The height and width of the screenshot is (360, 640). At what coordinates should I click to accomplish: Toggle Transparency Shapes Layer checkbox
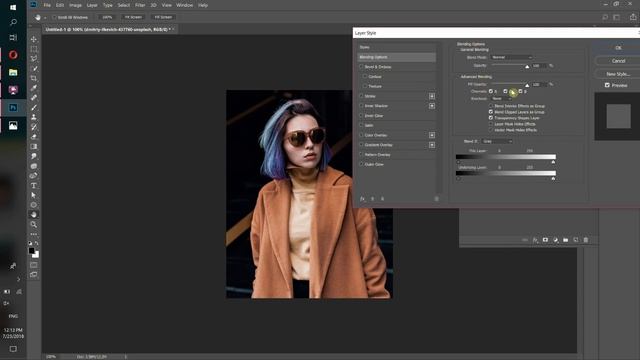coord(491,118)
